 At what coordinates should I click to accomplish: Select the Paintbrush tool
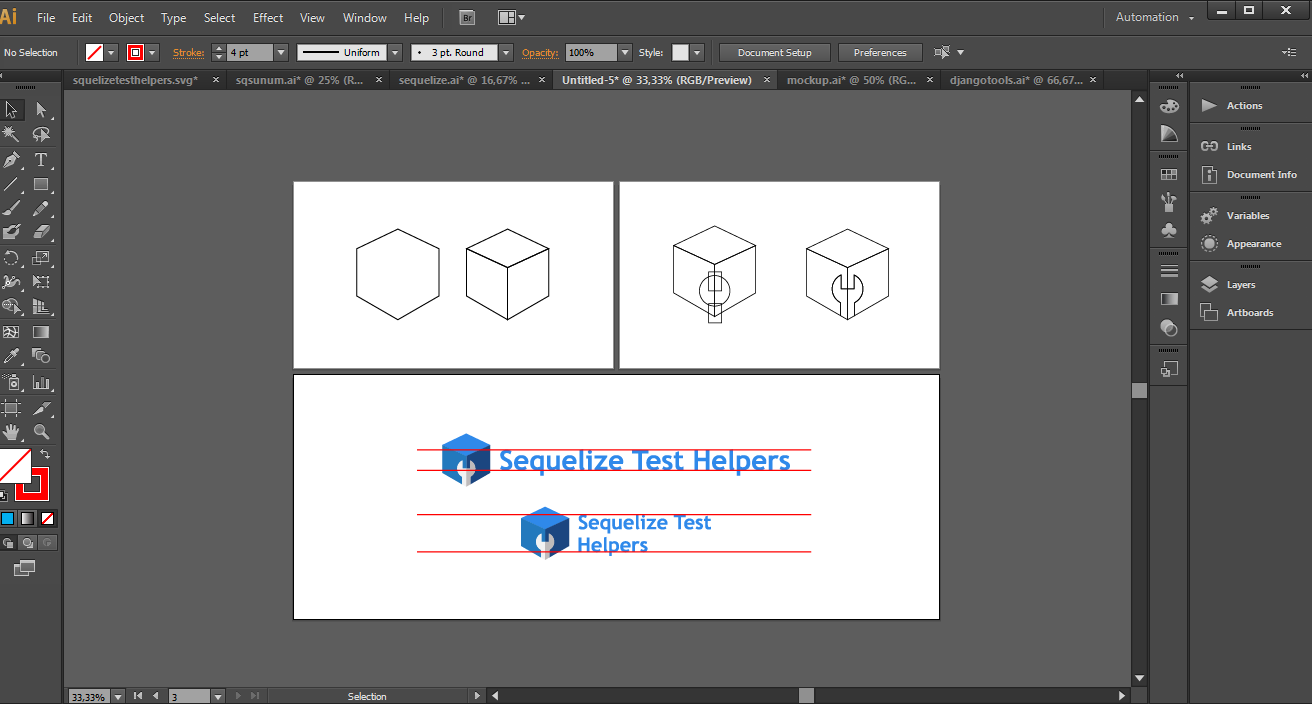click(12, 208)
